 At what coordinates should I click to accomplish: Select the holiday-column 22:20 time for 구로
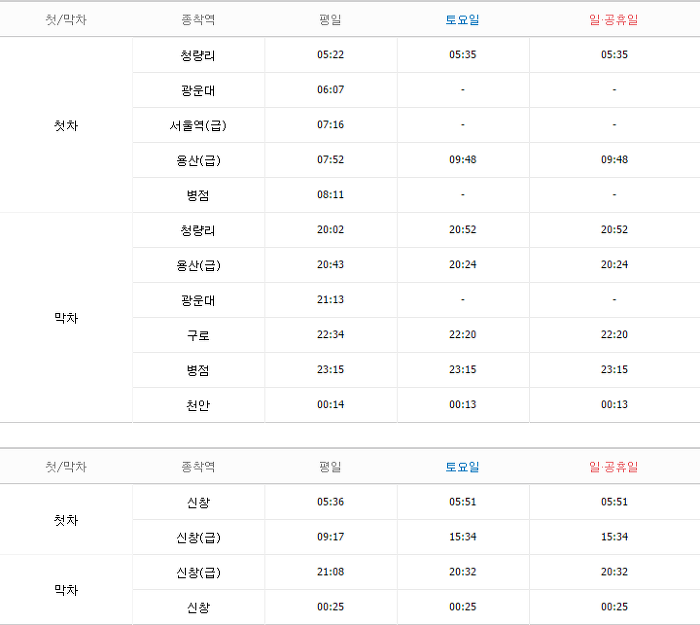click(x=614, y=334)
